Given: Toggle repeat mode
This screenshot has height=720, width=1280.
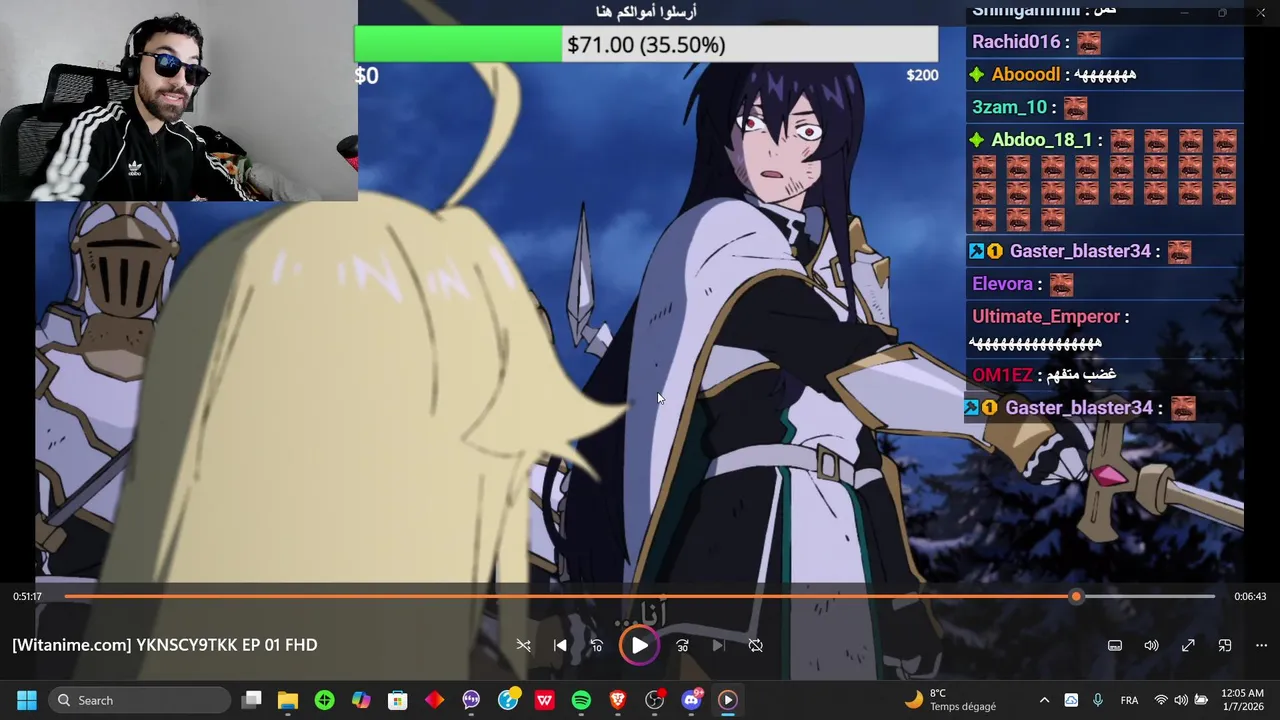Looking at the screenshot, I should (x=756, y=646).
